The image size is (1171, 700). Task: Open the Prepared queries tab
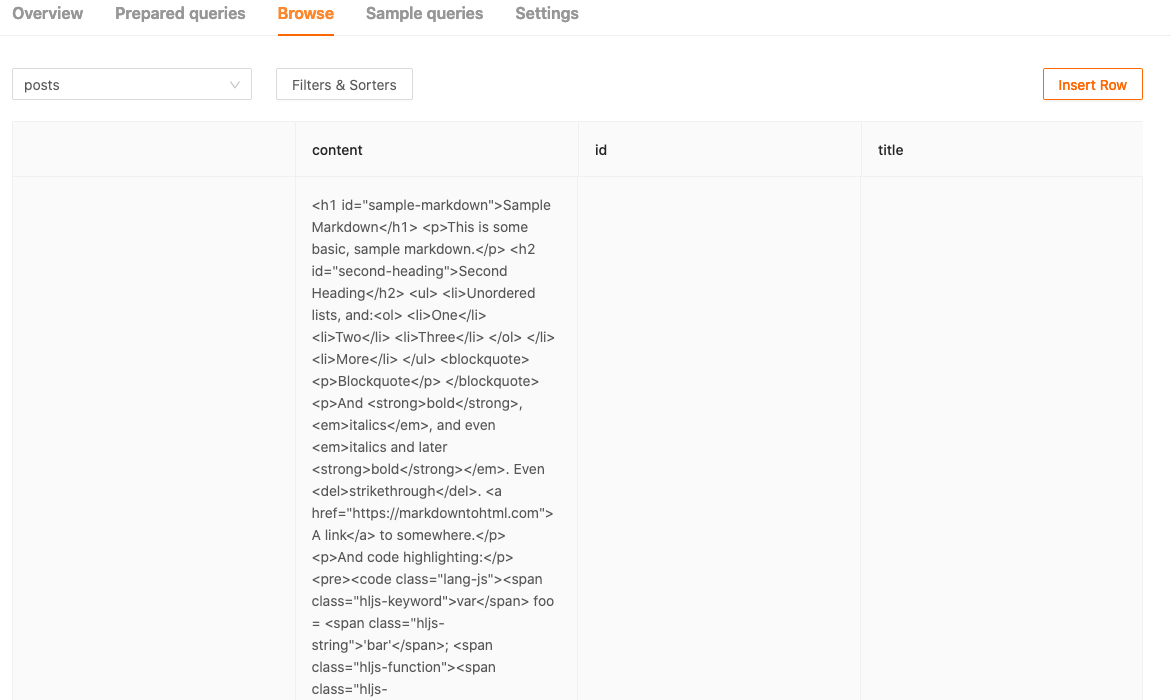(179, 13)
